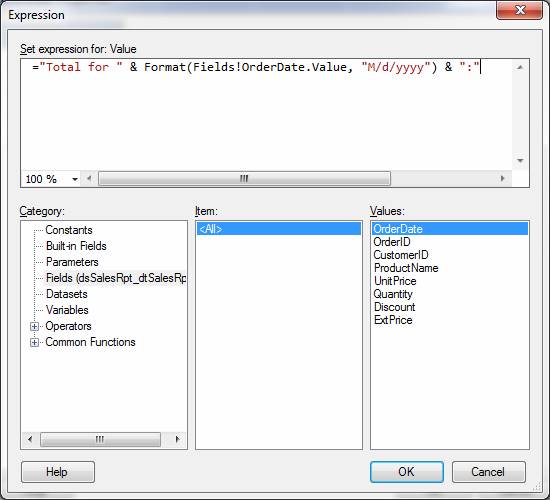Open the 100 % zoom dropdown
The height and width of the screenshot is (500, 550).
pos(75,179)
